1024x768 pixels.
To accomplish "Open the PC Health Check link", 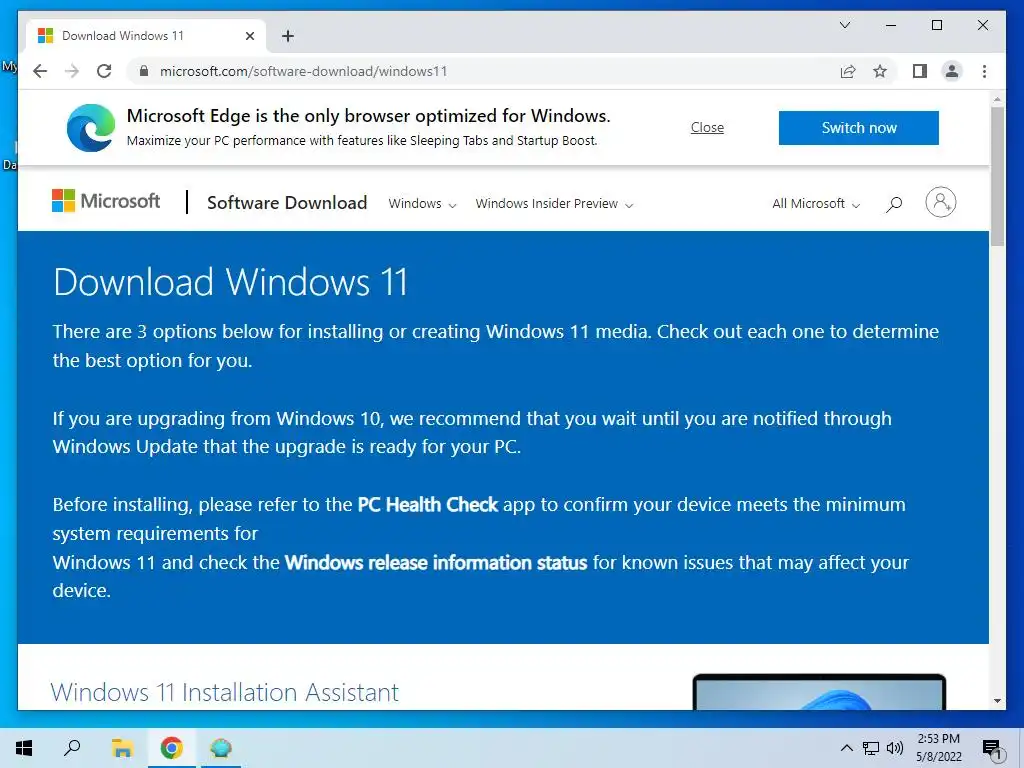I will [x=428, y=504].
